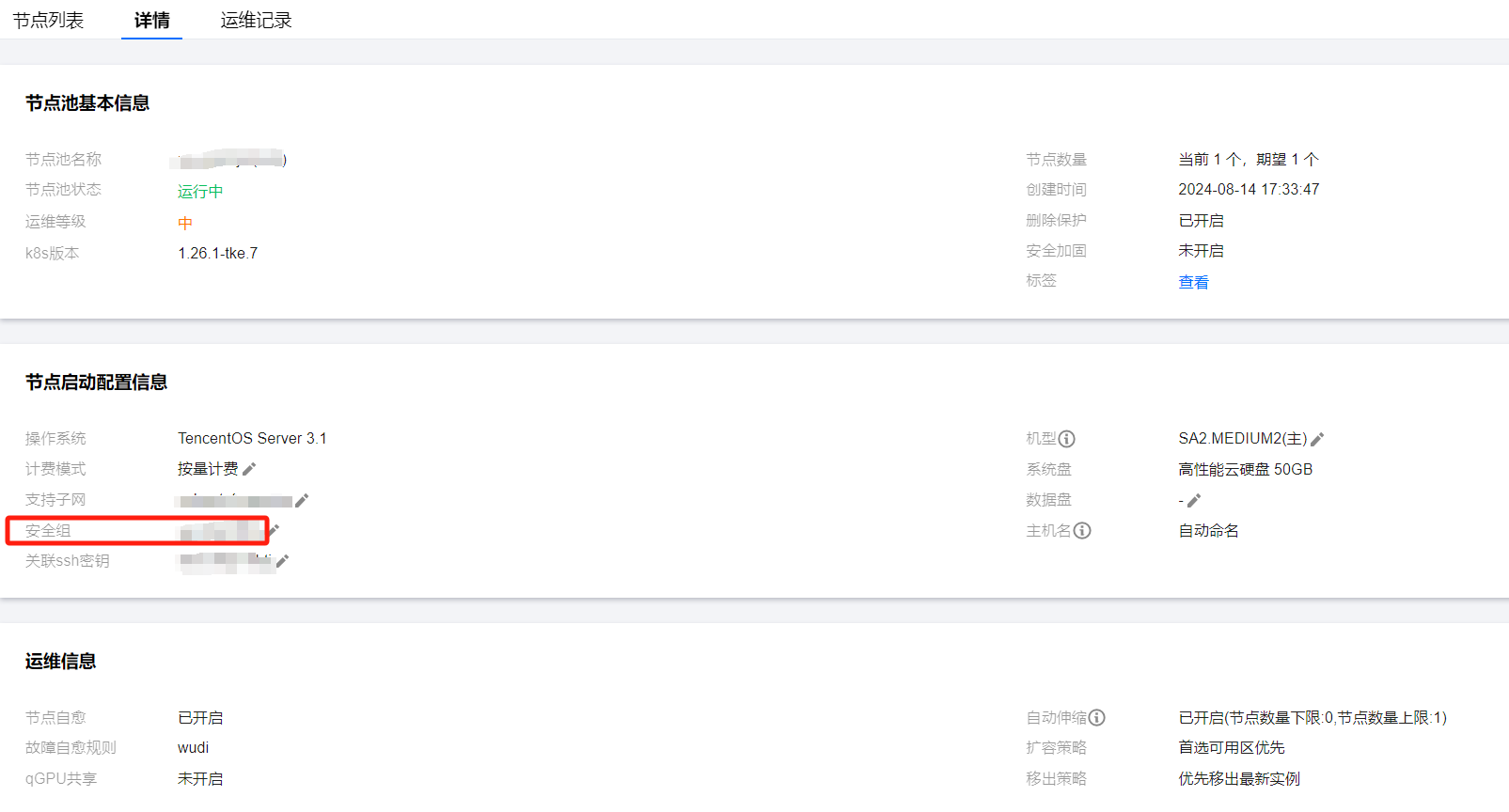Open the 运维记录 tab
Image resolution: width=1509 pixels, height=812 pixels.
coord(256,20)
